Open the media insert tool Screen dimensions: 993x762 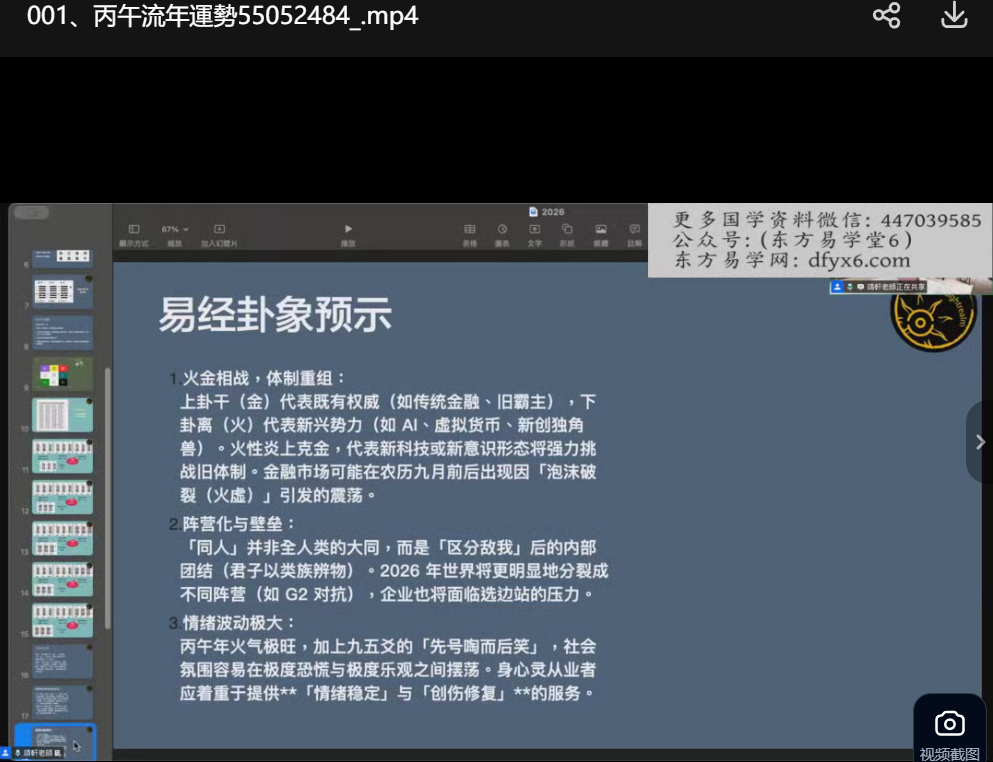tap(600, 233)
